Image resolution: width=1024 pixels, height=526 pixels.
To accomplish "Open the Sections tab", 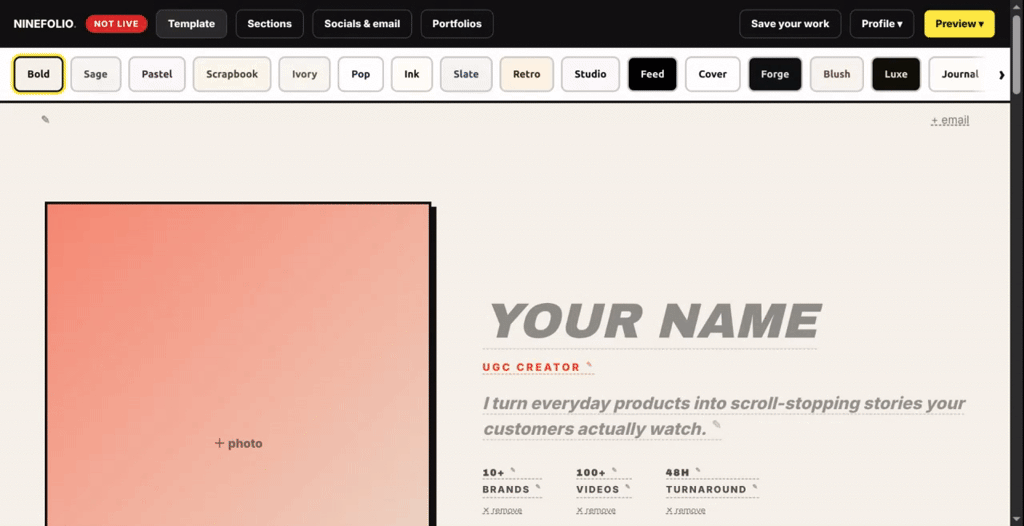I will coord(269,24).
